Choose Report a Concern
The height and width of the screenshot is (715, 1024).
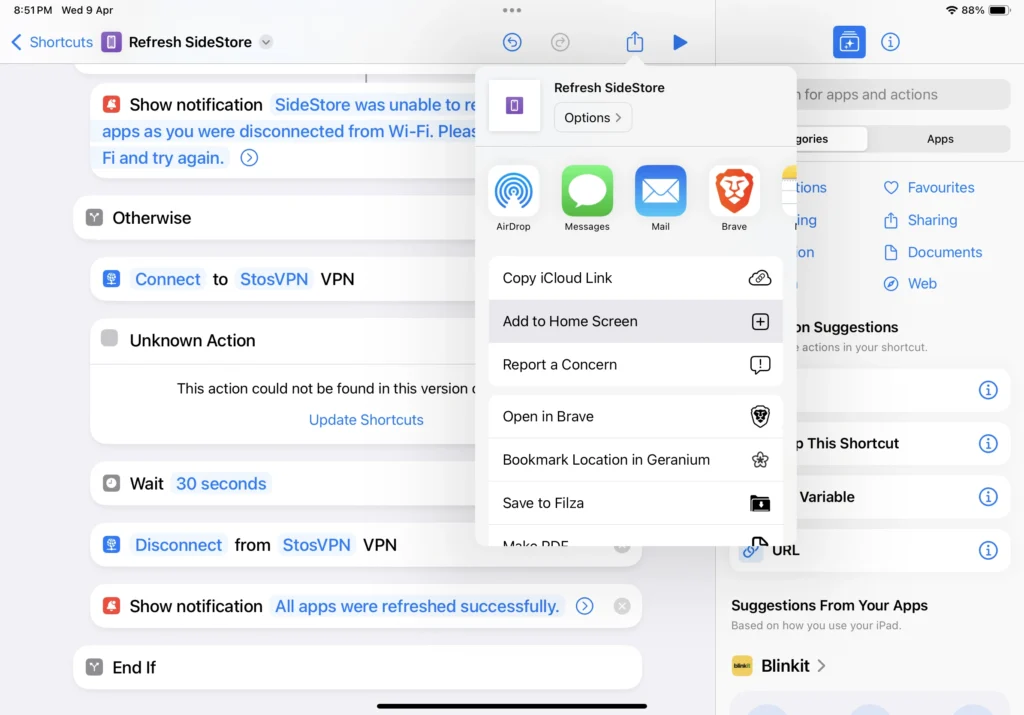[635, 364]
